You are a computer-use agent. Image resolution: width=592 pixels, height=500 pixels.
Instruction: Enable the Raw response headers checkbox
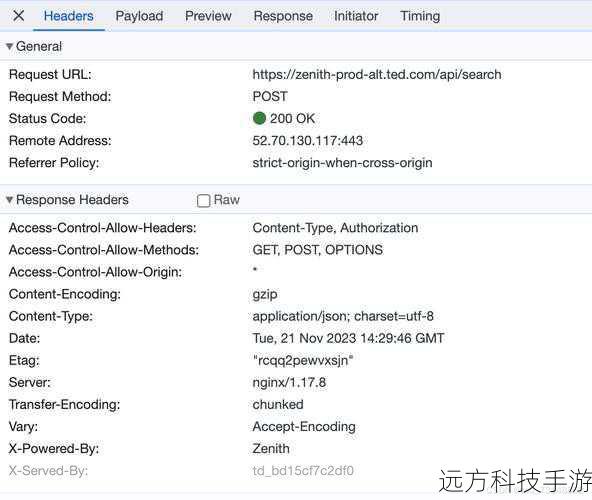(x=204, y=201)
